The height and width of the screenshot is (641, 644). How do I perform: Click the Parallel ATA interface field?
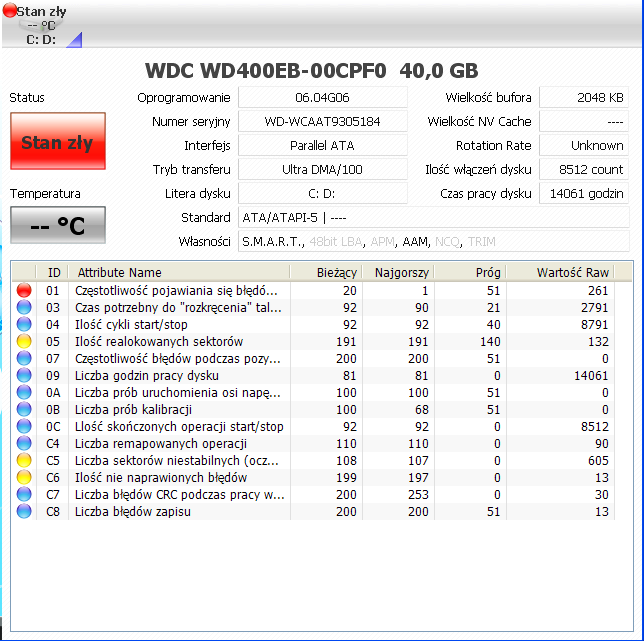[x=323, y=146]
